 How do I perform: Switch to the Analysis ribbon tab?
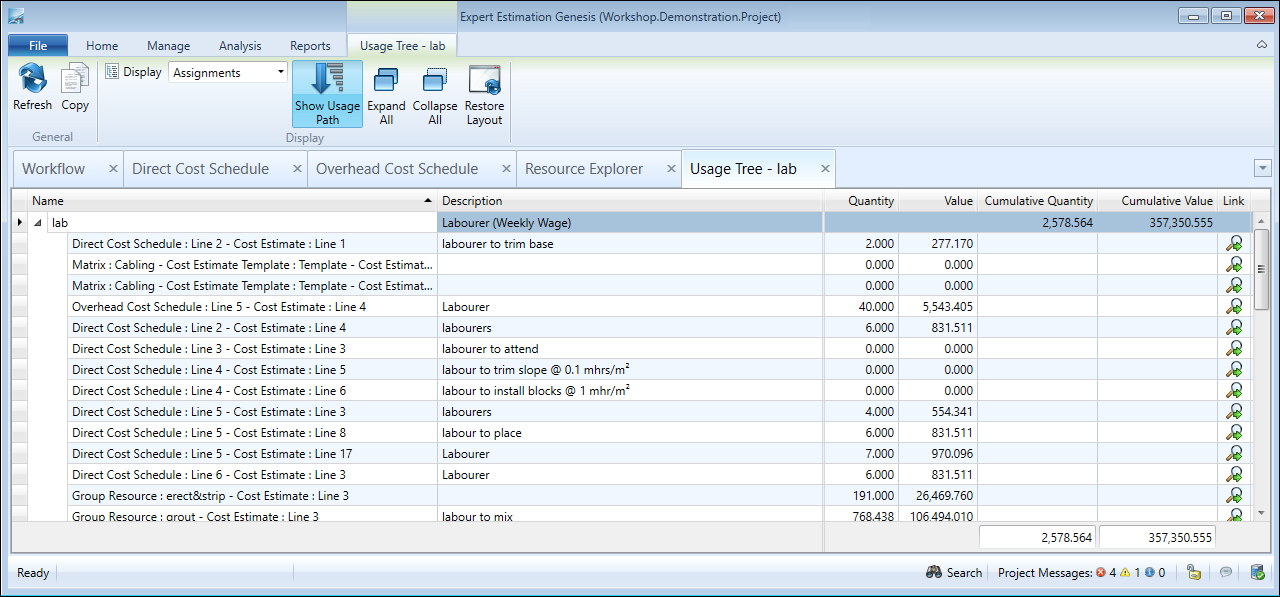coord(240,46)
